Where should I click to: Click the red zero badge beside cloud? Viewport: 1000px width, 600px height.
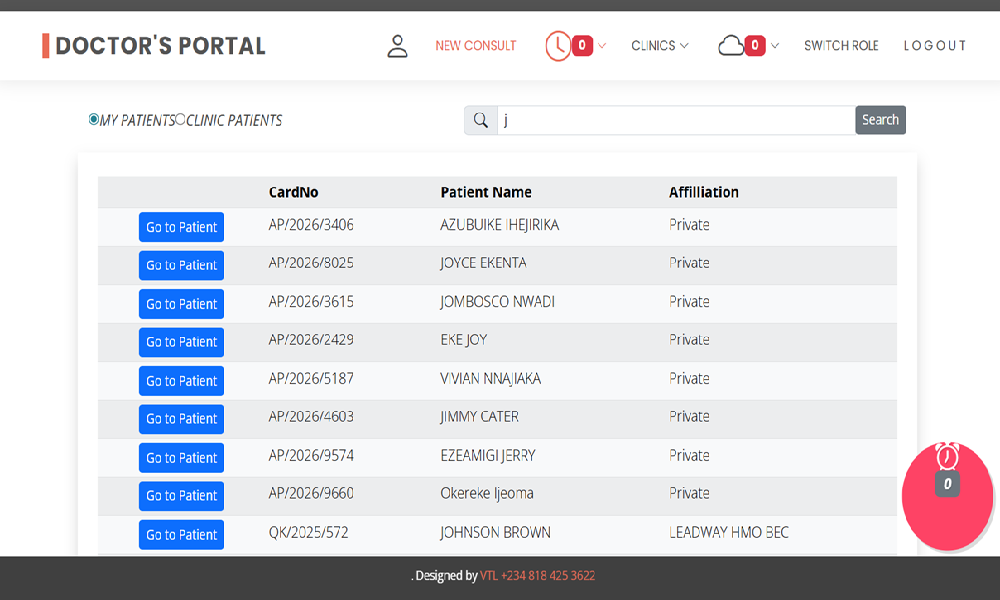(x=755, y=46)
